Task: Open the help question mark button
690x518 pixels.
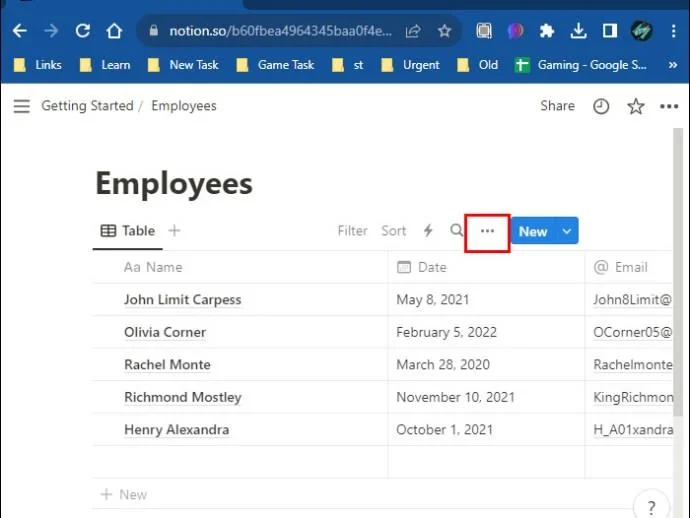Action: coord(651,506)
